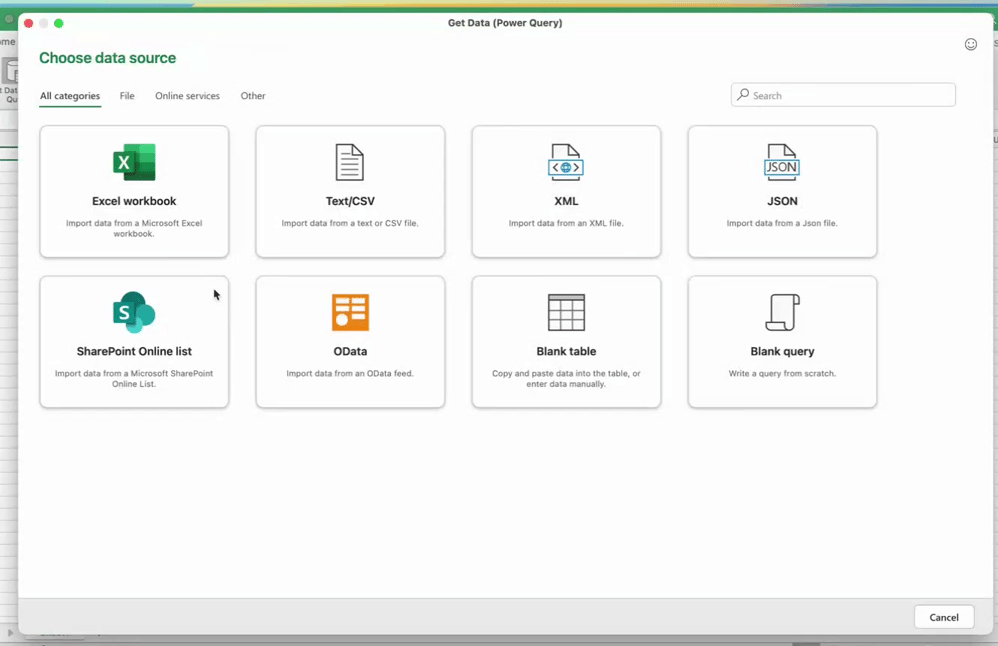The image size is (998, 646).
Task: Show the Online services tab
Action: (x=187, y=96)
